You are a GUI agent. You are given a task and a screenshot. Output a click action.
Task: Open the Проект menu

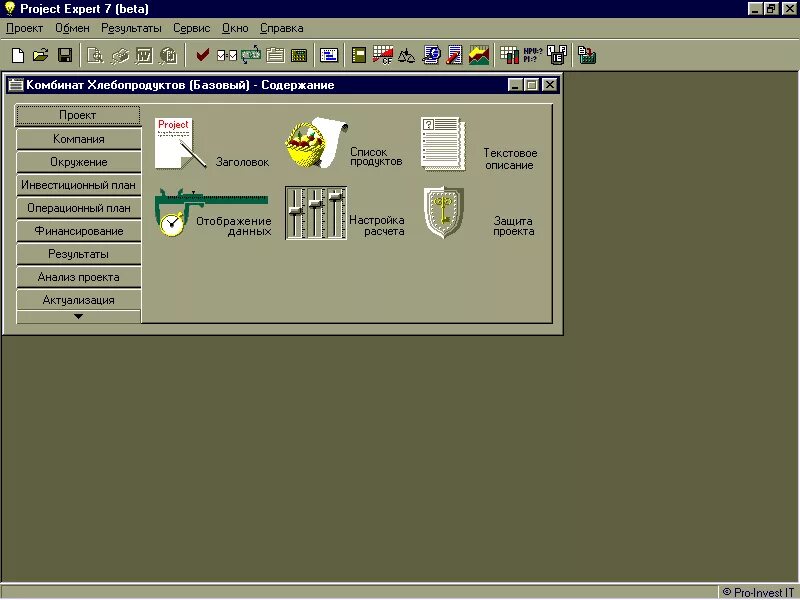coord(24,29)
